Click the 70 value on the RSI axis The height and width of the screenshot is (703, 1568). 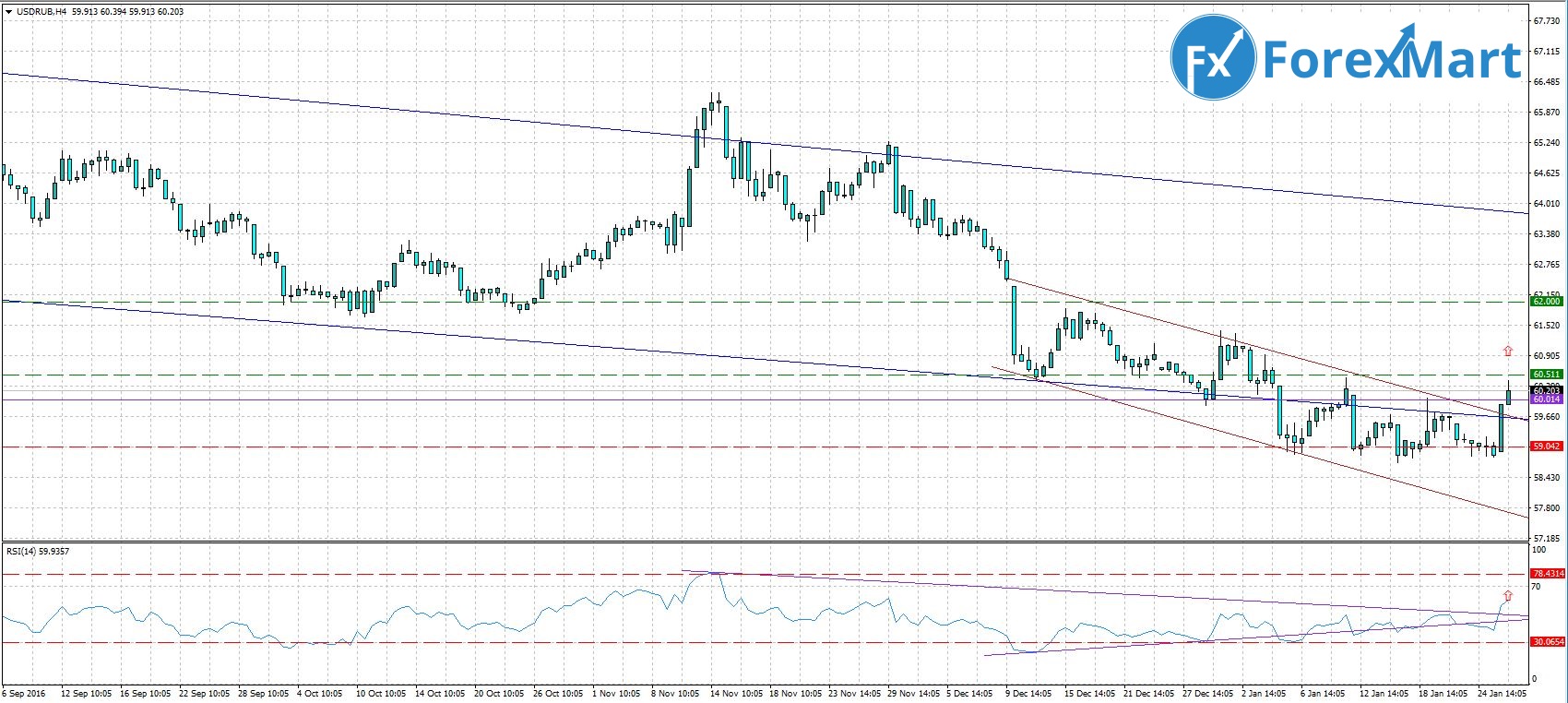(1537, 586)
